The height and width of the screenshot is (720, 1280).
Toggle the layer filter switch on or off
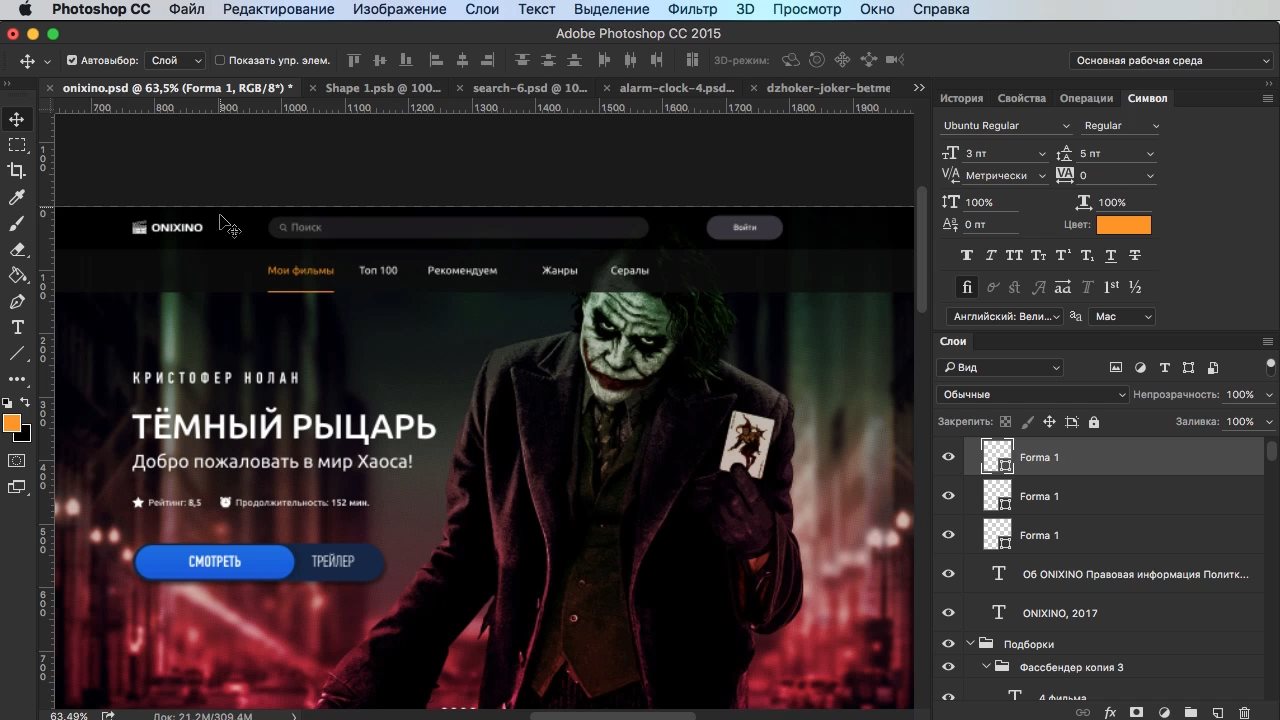pos(1270,366)
